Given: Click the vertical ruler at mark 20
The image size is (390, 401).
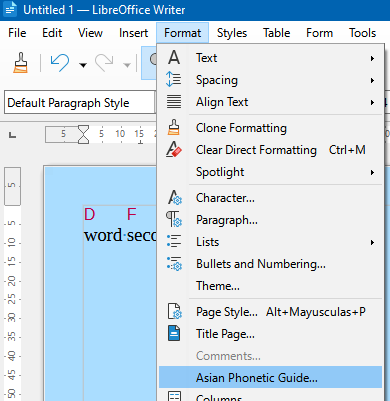Looking at the screenshot, I should (12, 281).
